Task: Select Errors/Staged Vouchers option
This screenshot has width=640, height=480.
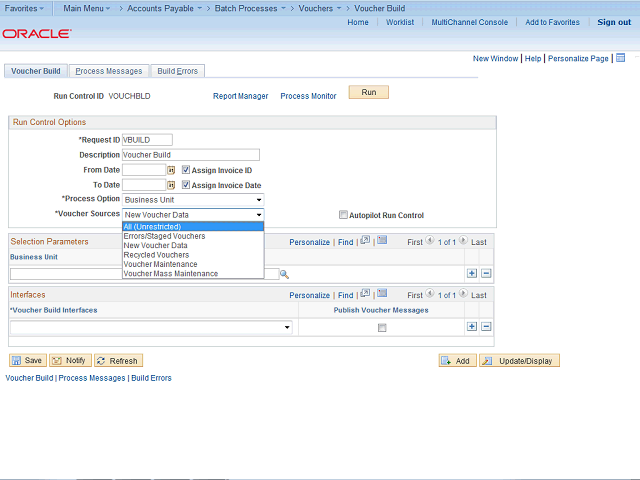Action: point(193,236)
